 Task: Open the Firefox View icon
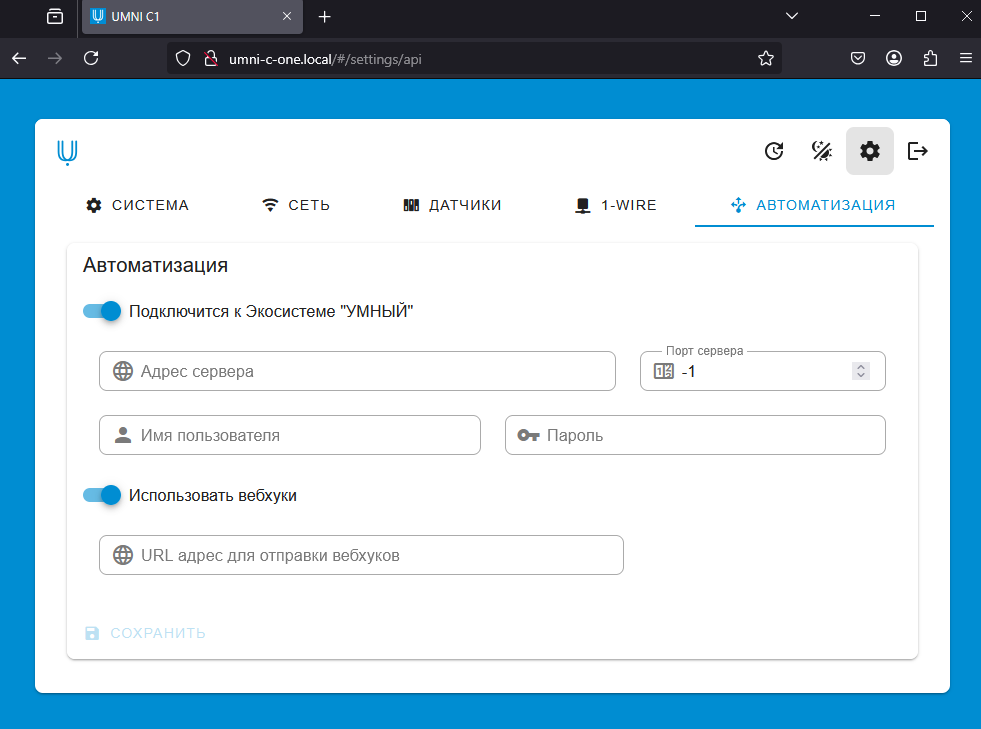coord(55,16)
